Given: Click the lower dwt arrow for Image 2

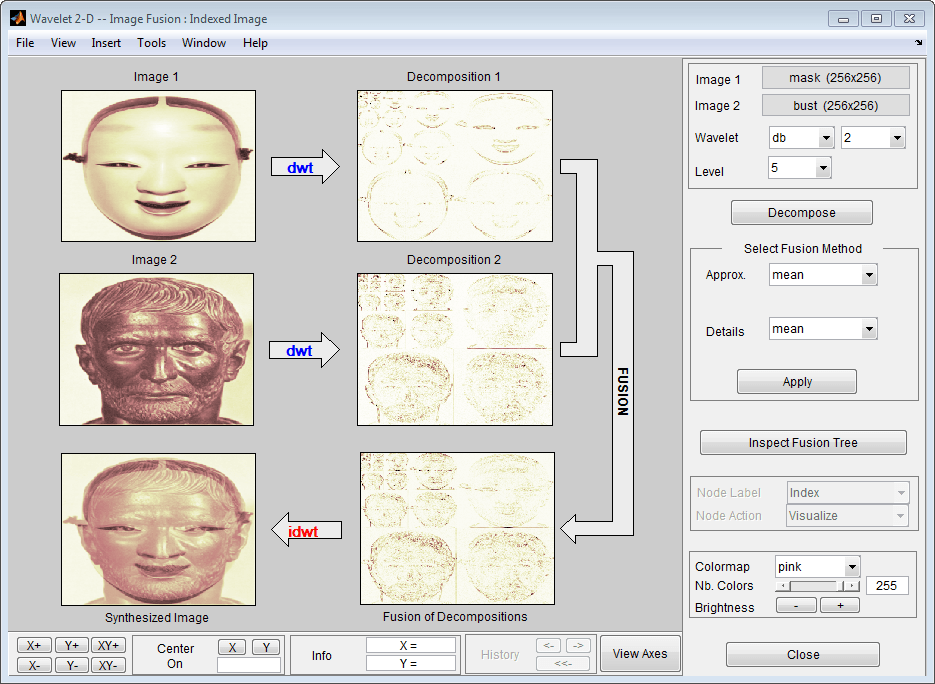Looking at the screenshot, I should 304,350.
